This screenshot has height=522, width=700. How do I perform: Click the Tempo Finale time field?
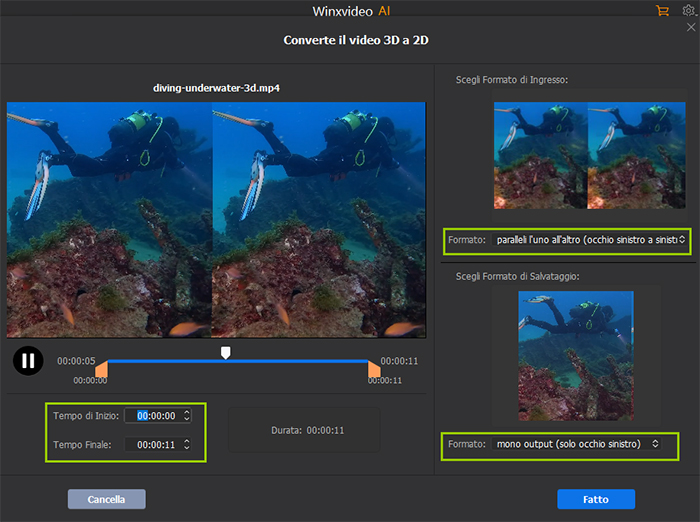(156, 444)
